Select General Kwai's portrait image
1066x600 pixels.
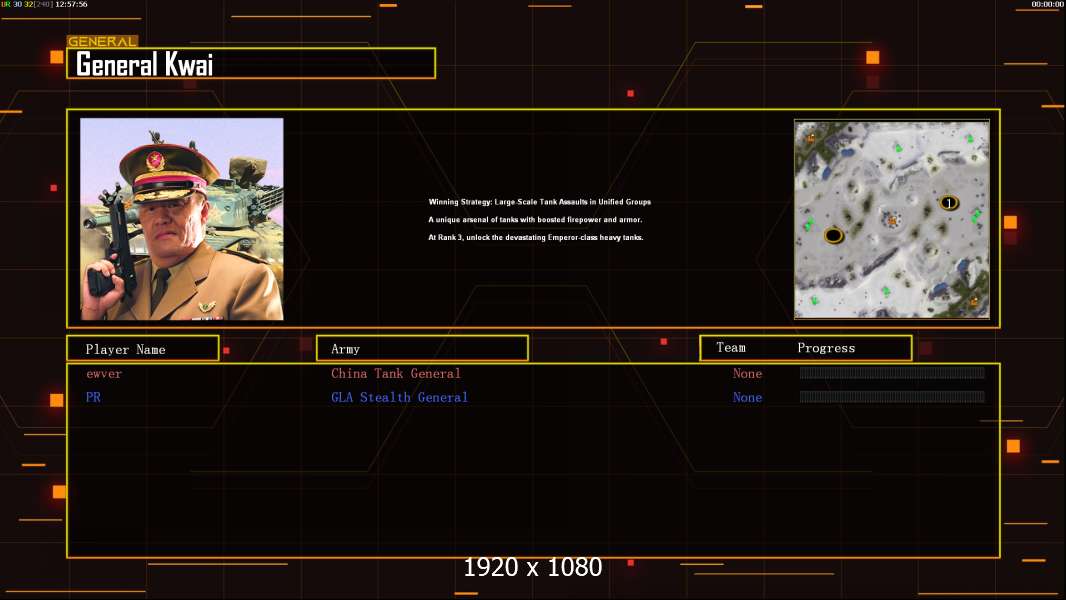point(181,219)
